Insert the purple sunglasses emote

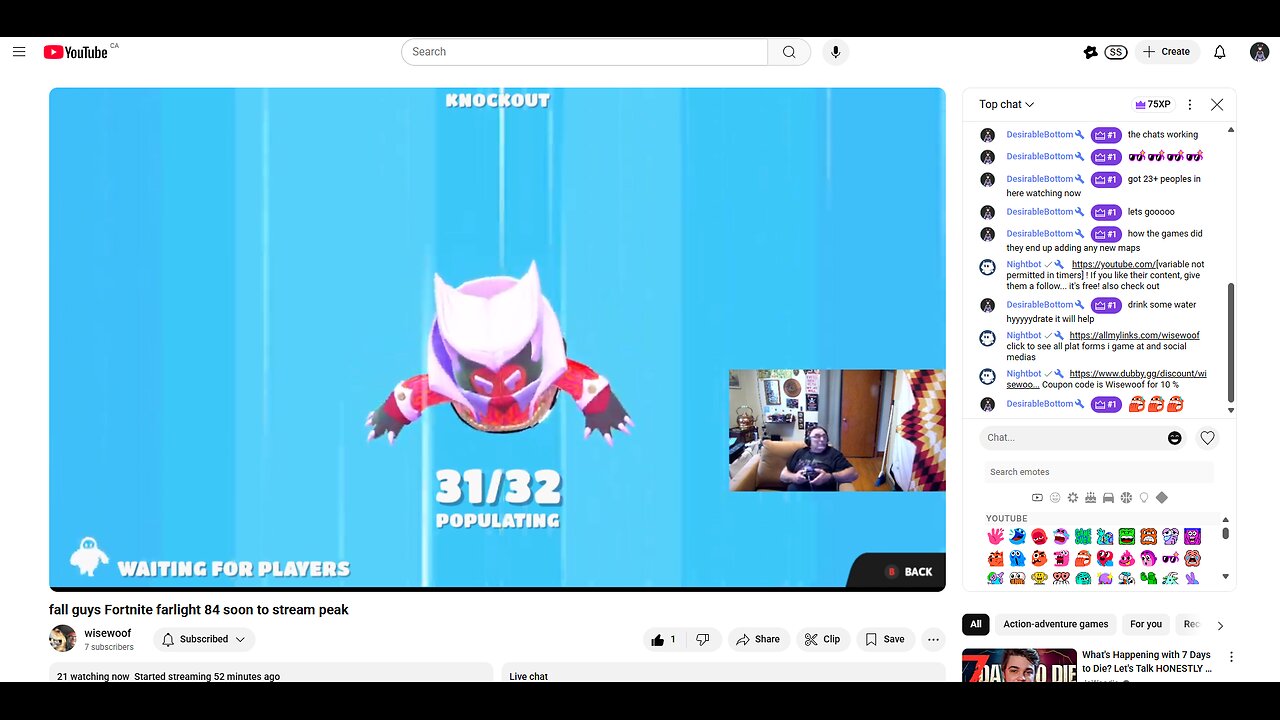[x=1171, y=558]
